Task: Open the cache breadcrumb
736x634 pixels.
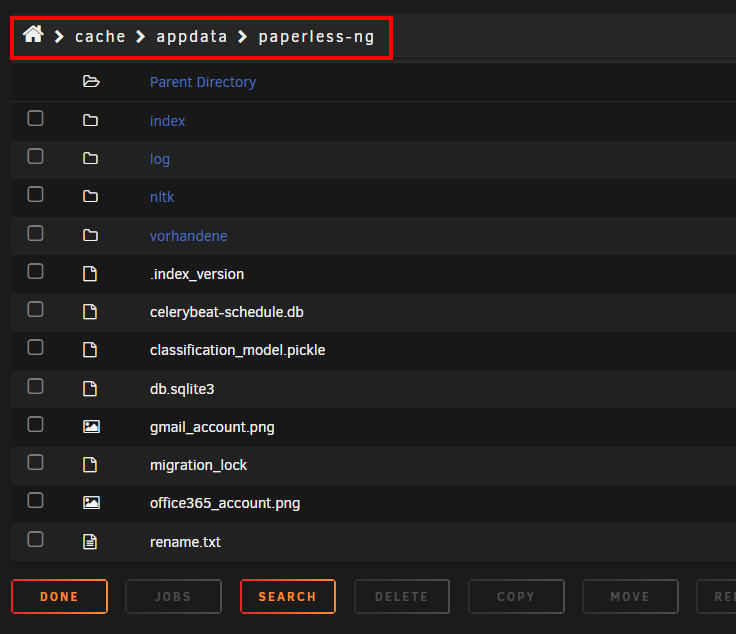Action: 100,37
